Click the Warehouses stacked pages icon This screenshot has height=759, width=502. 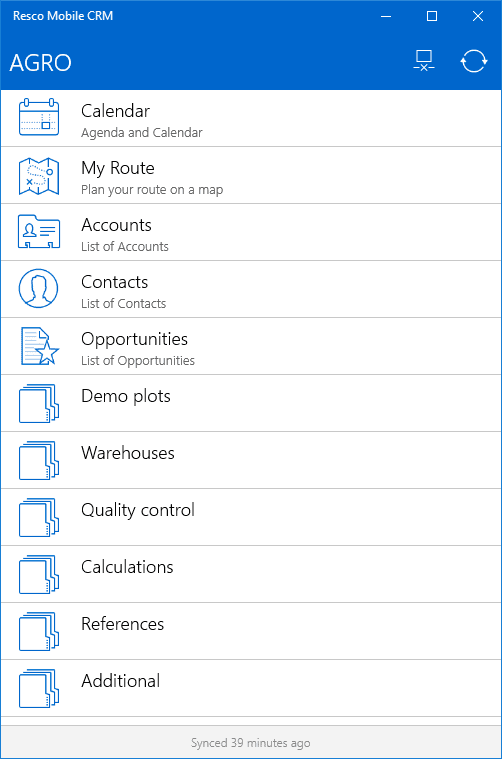tap(39, 460)
